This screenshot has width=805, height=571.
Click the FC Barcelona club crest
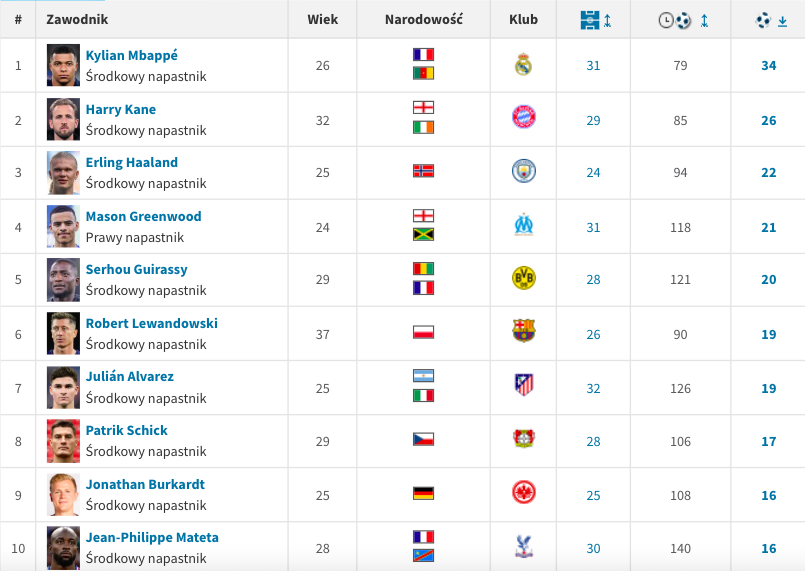coord(523,333)
